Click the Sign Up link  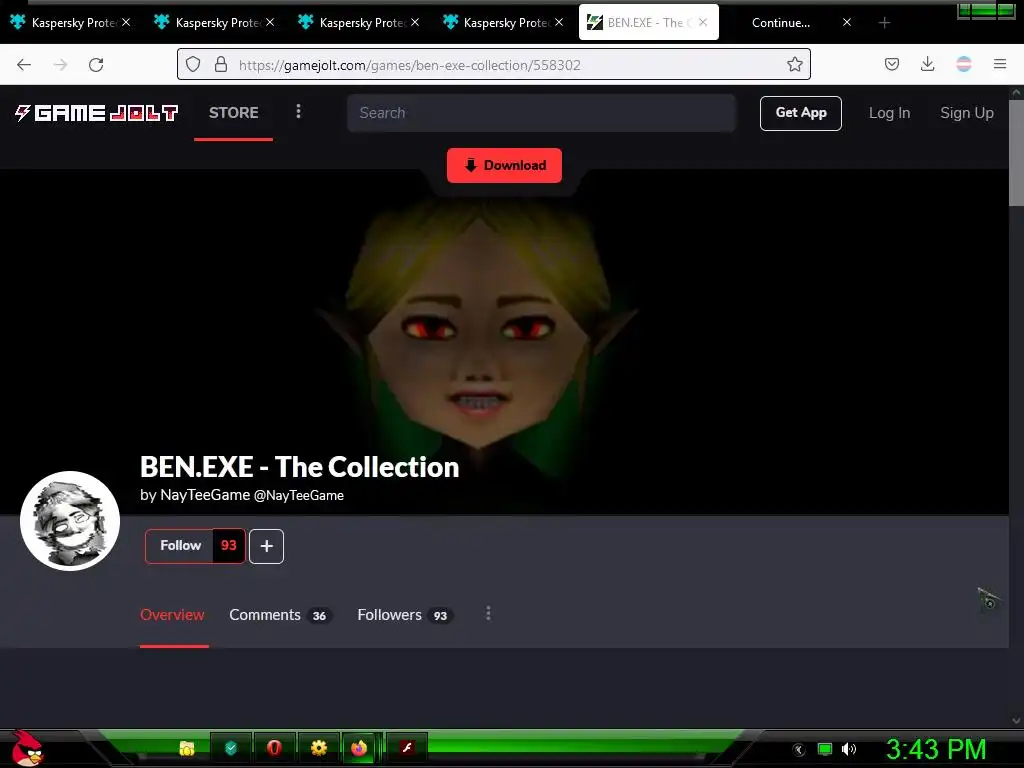[x=967, y=113]
